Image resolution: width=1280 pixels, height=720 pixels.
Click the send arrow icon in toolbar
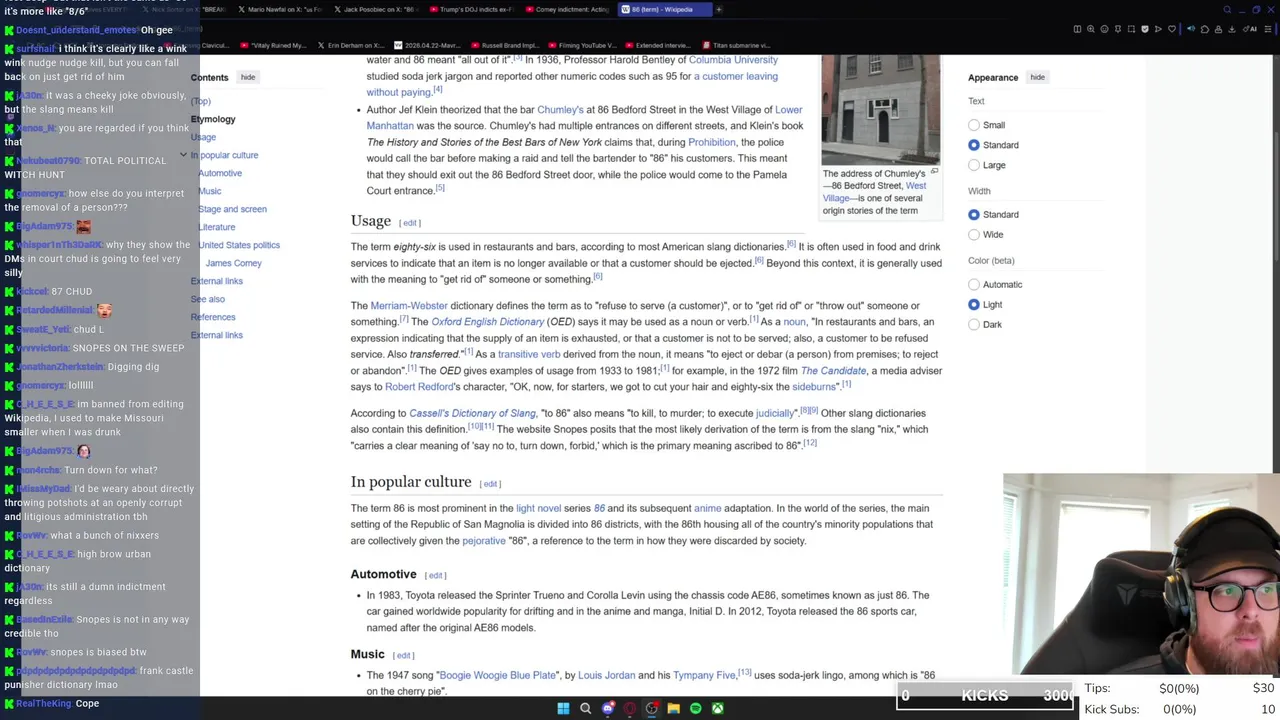(x=1158, y=29)
